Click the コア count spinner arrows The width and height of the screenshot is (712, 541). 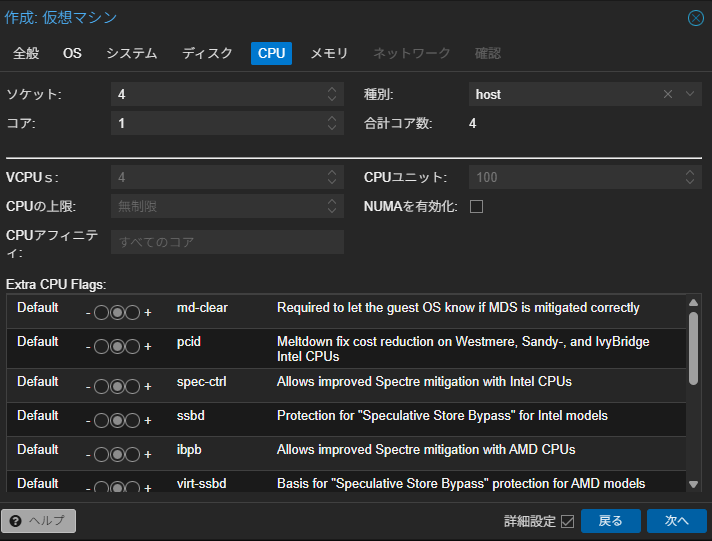332,124
